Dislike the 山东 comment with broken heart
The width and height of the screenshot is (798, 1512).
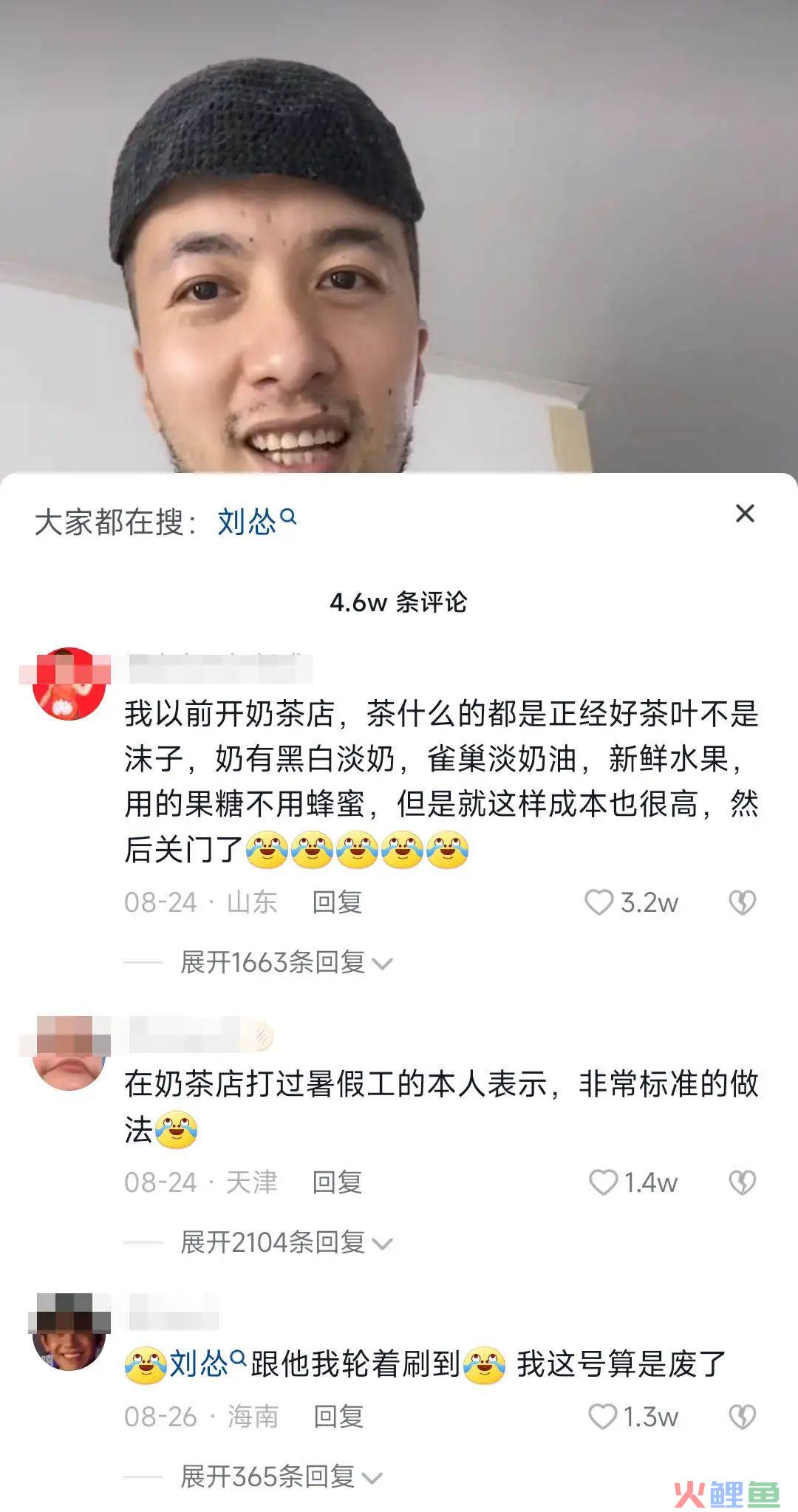743,902
